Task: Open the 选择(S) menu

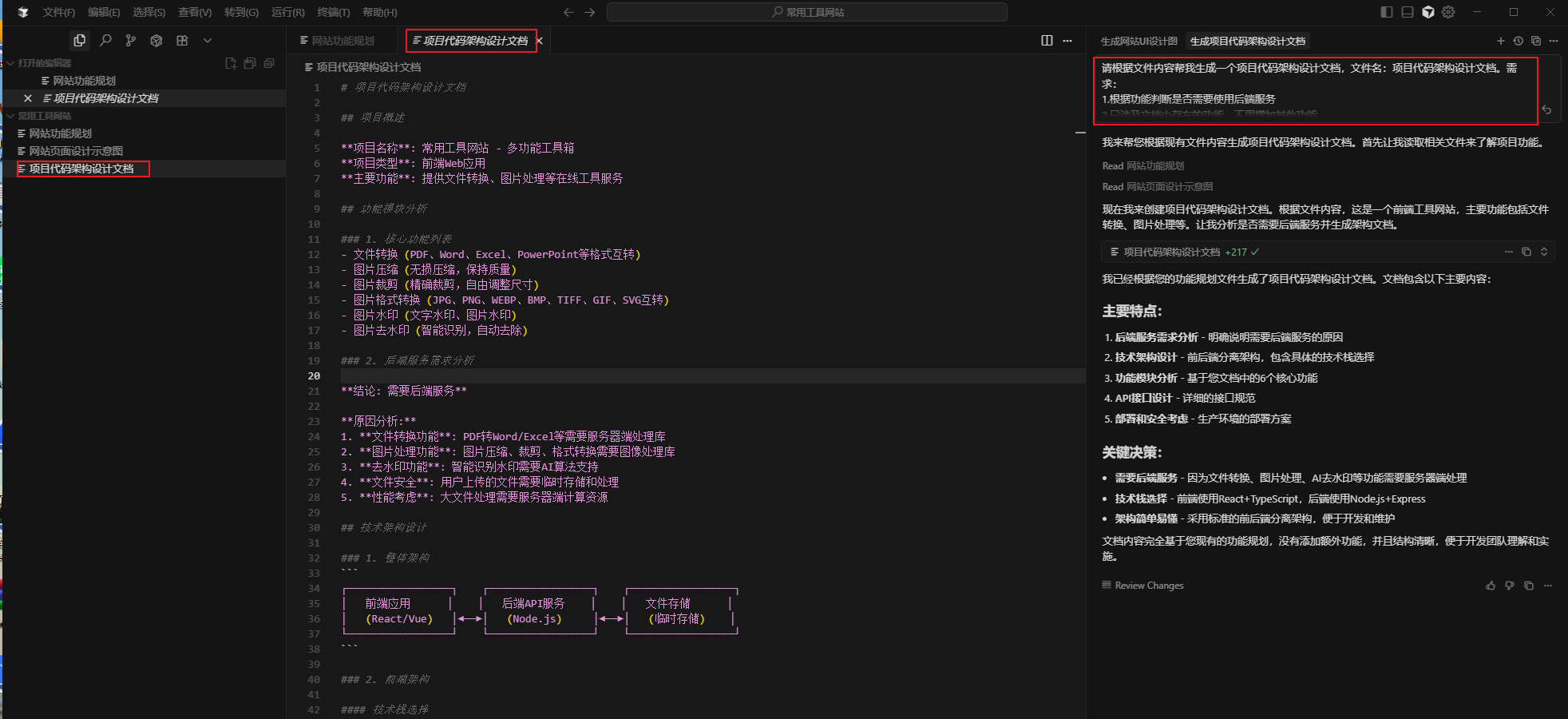Action: pos(148,12)
